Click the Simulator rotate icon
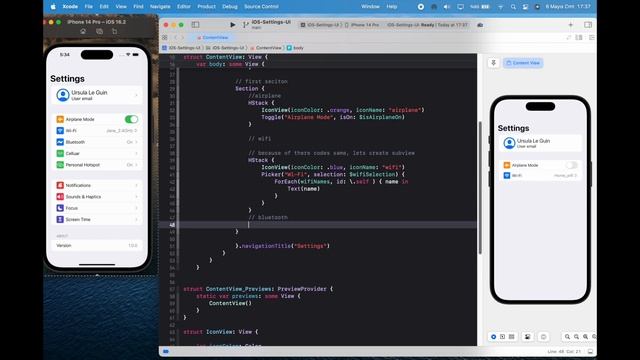Viewport: 640px width, 360px height. (x=114, y=31)
